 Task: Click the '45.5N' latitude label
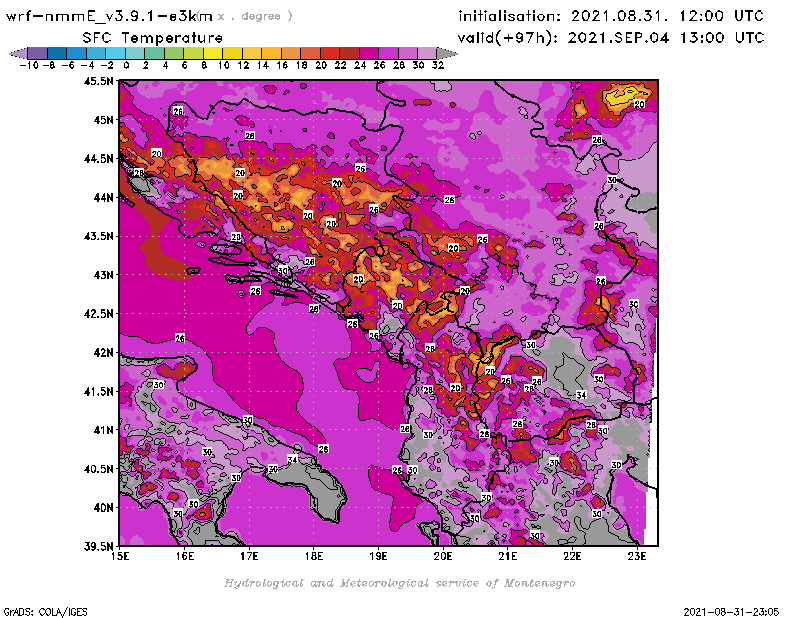click(x=99, y=81)
